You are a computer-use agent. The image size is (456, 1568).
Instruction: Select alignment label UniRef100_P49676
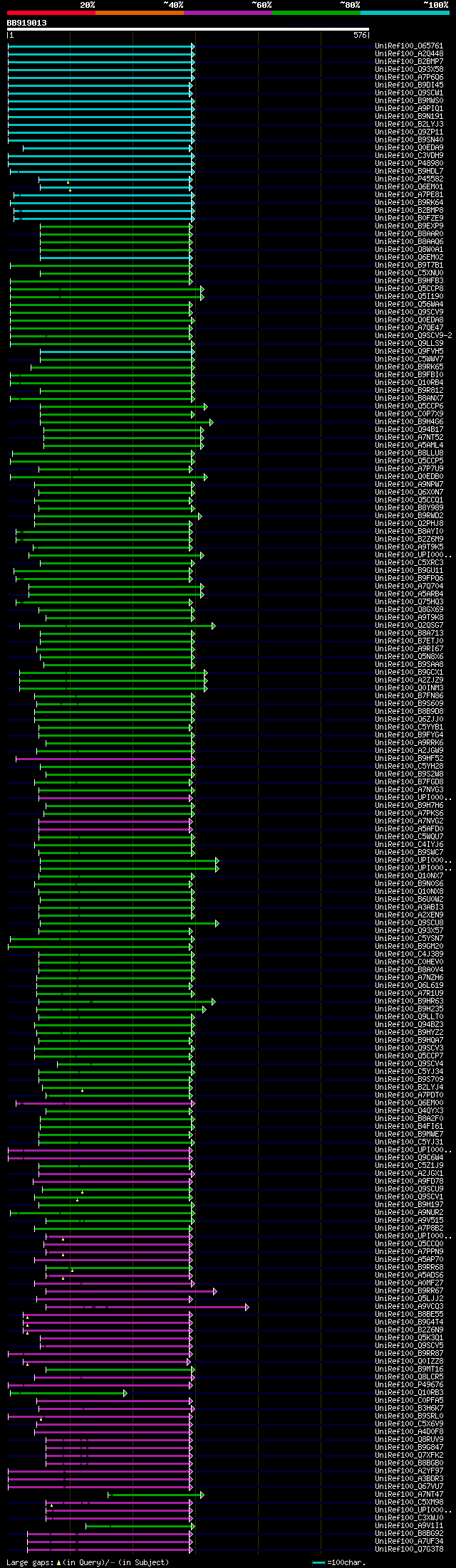point(409,1384)
